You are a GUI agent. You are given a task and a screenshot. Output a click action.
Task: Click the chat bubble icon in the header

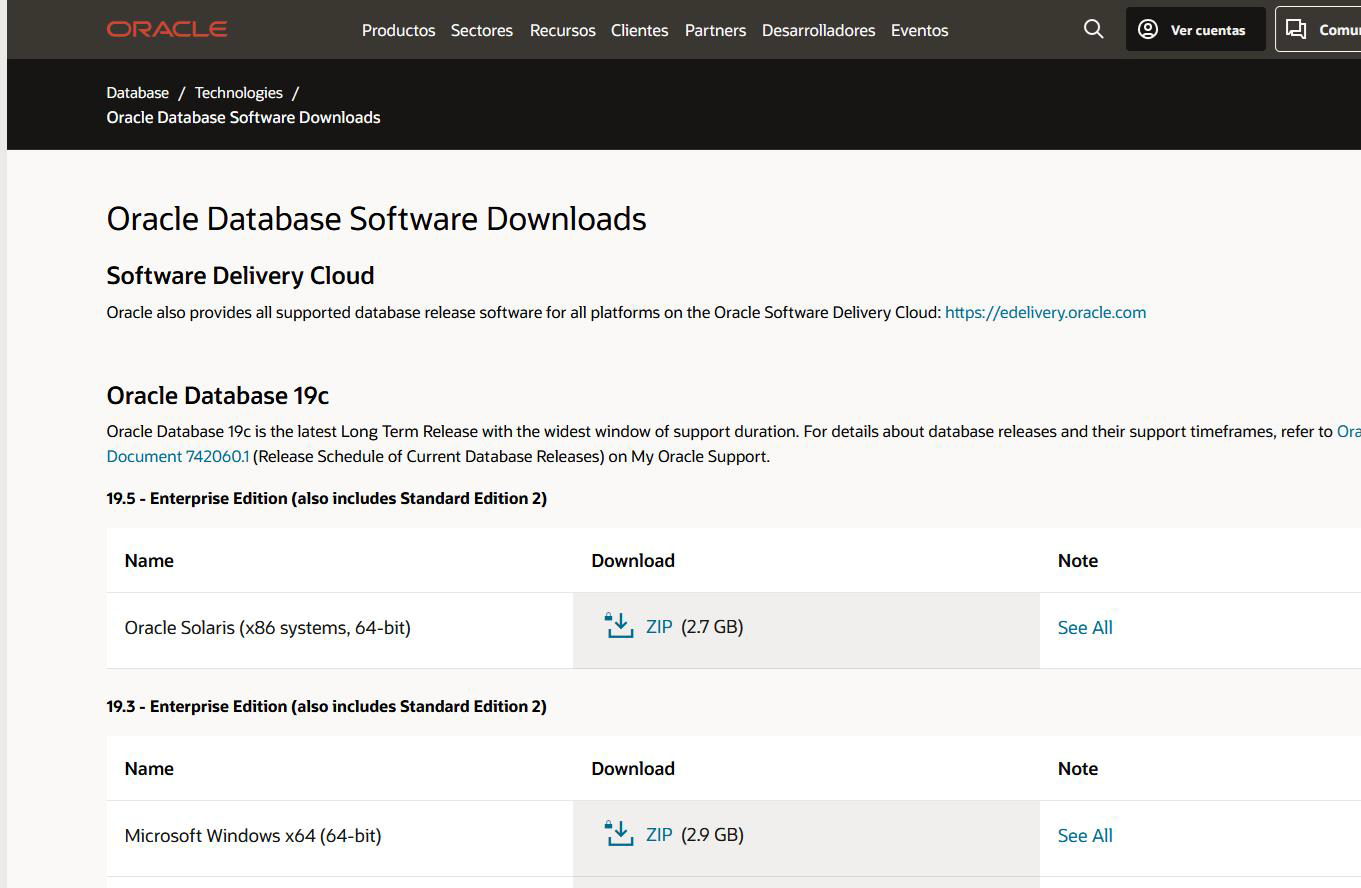click(1296, 29)
